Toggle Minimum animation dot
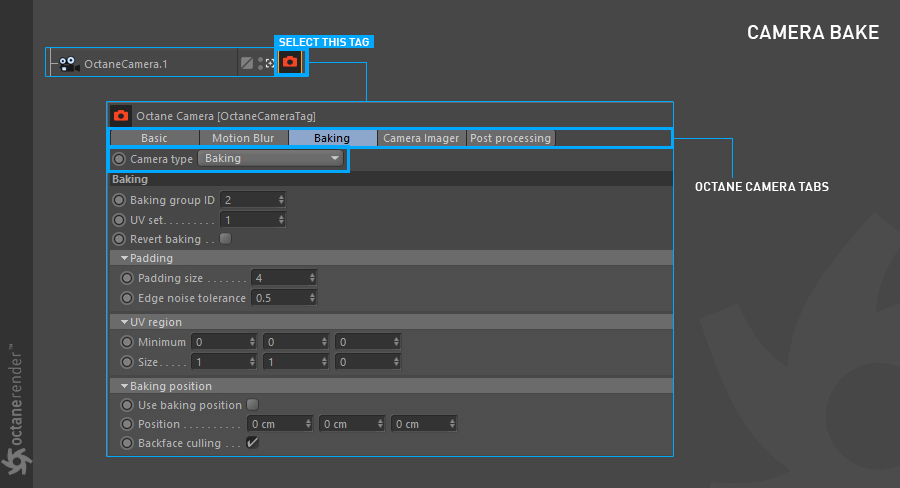Viewport: 900px width, 488px height. coord(127,342)
